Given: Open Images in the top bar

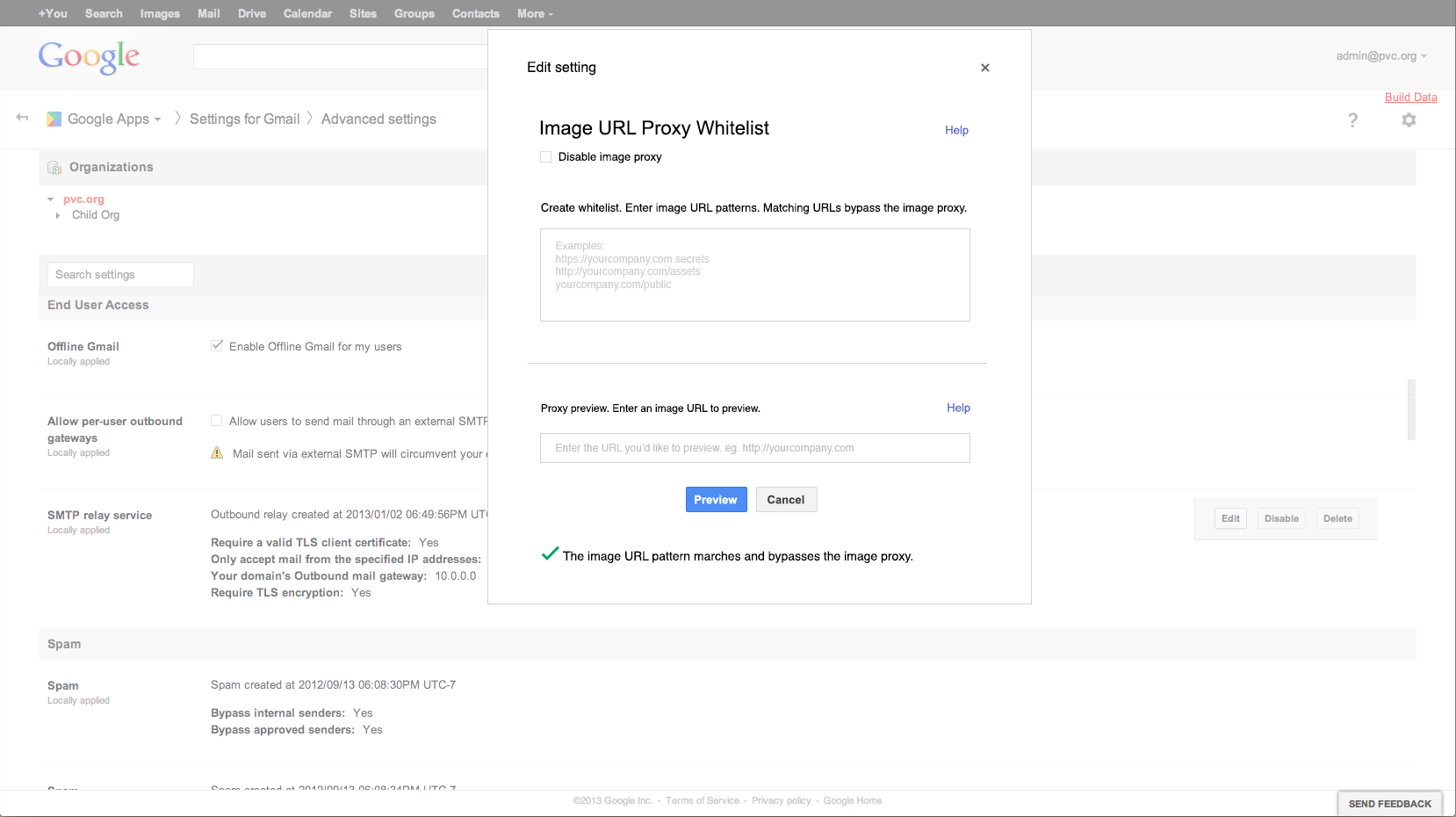Looking at the screenshot, I should (x=160, y=13).
